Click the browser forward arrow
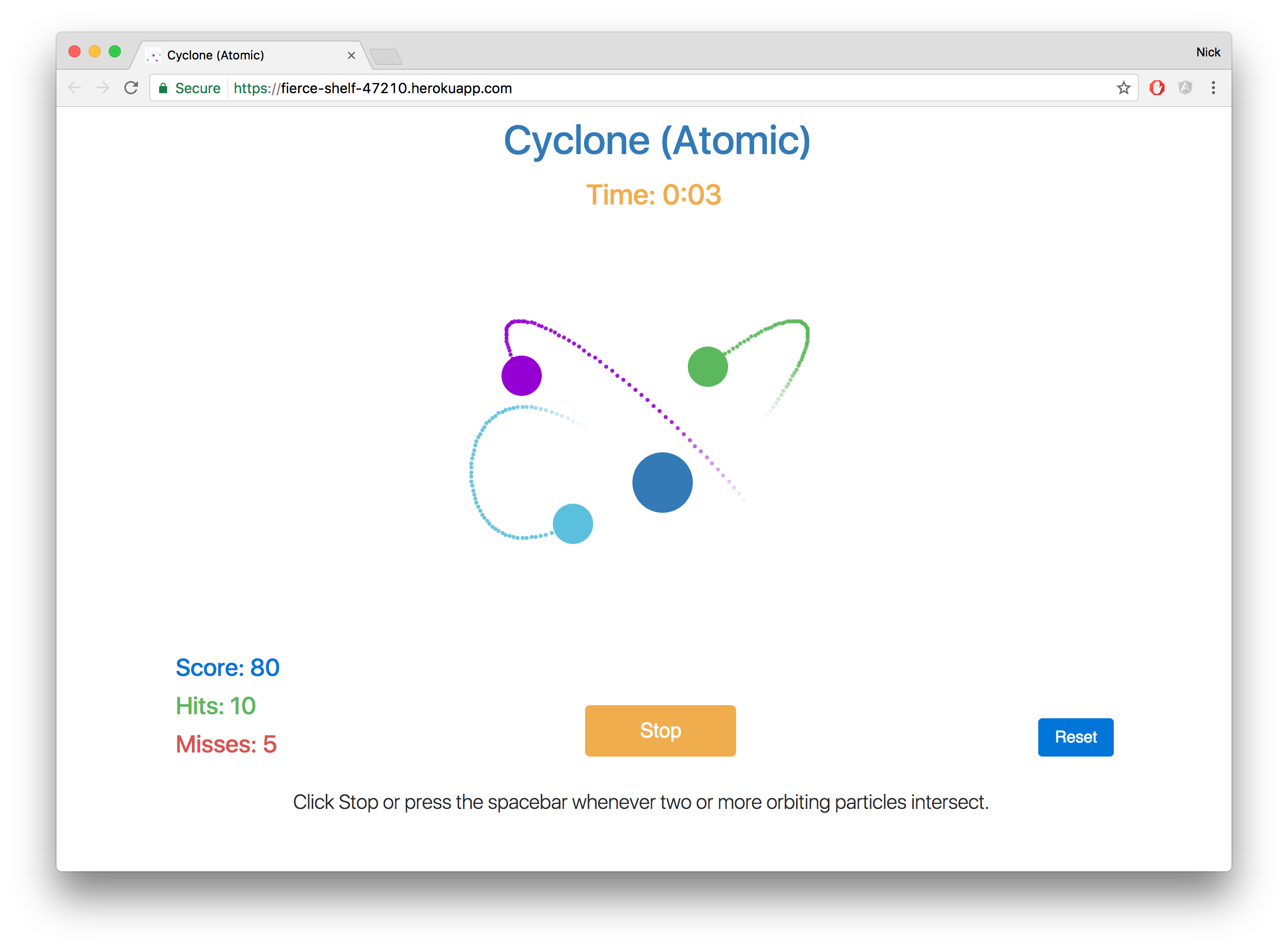Viewport: 1288px width, 952px height. click(103, 88)
